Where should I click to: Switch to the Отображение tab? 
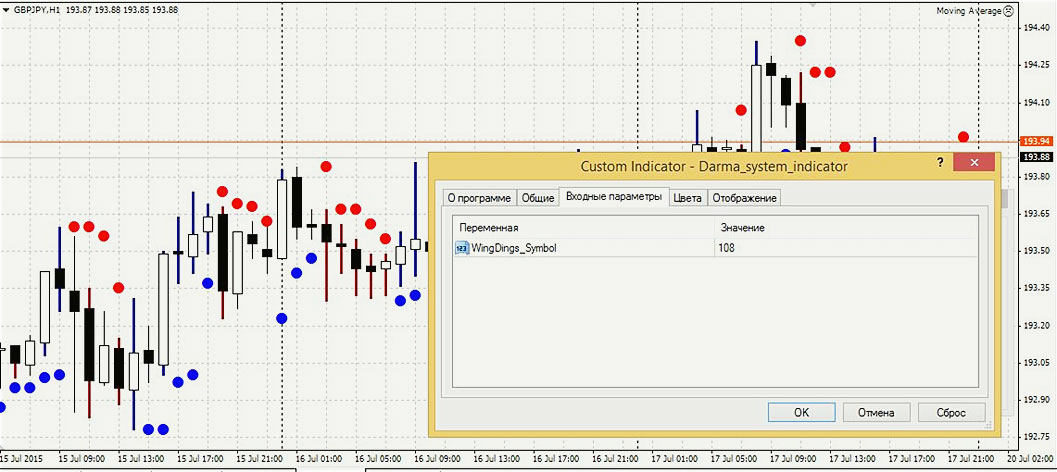pyautogui.click(x=744, y=198)
